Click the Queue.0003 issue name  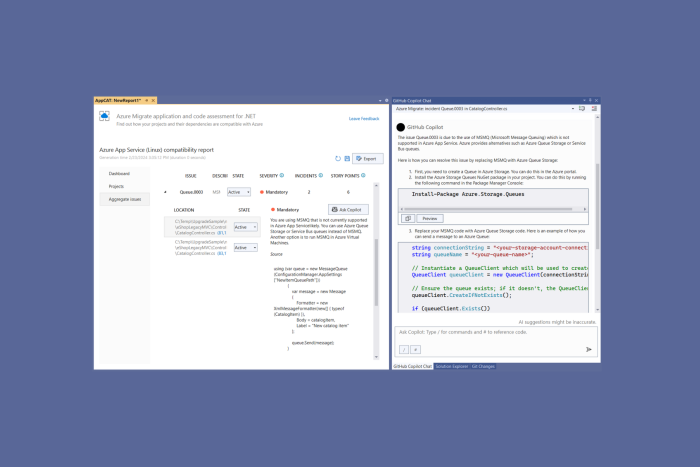191,192
